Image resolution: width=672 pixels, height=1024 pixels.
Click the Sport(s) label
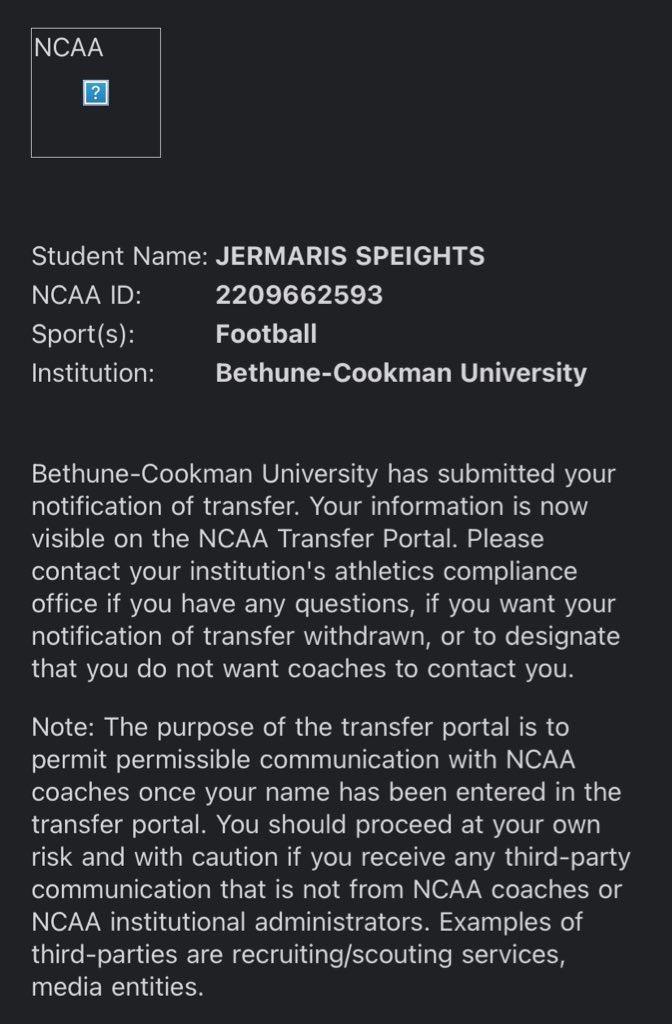(x=83, y=334)
